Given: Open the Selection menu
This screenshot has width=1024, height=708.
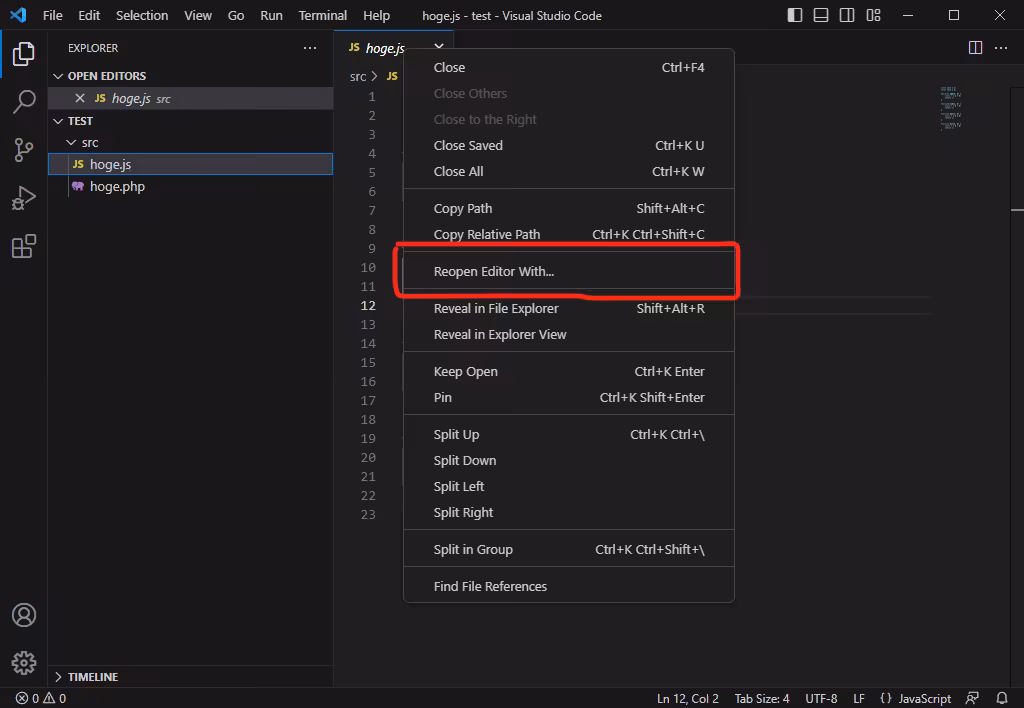Looking at the screenshot, I should click(x=142, y=15).
